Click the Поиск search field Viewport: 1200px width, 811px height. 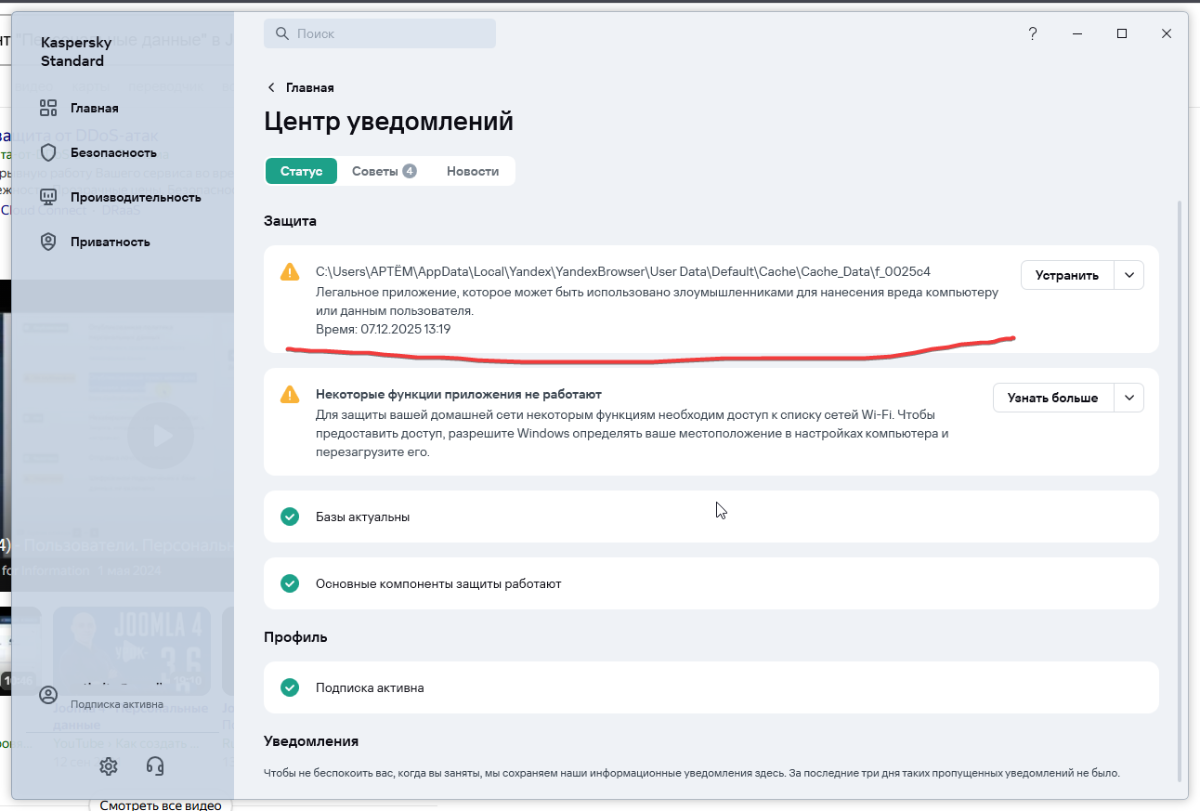[380, 34]
